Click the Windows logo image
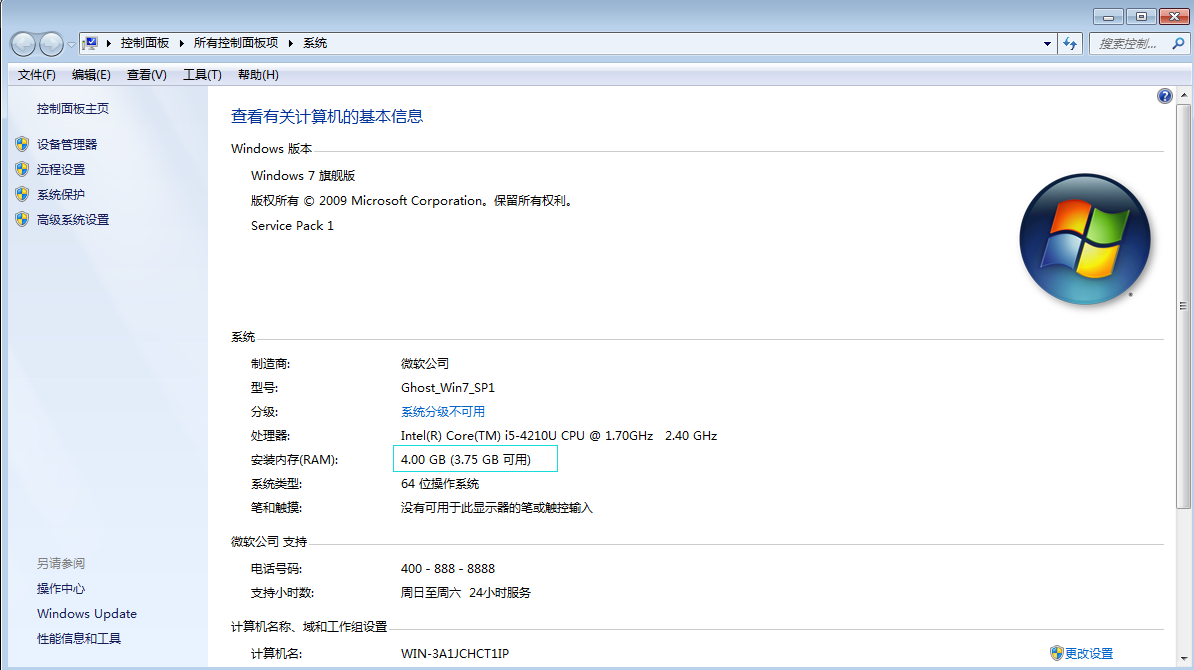 1085,239
